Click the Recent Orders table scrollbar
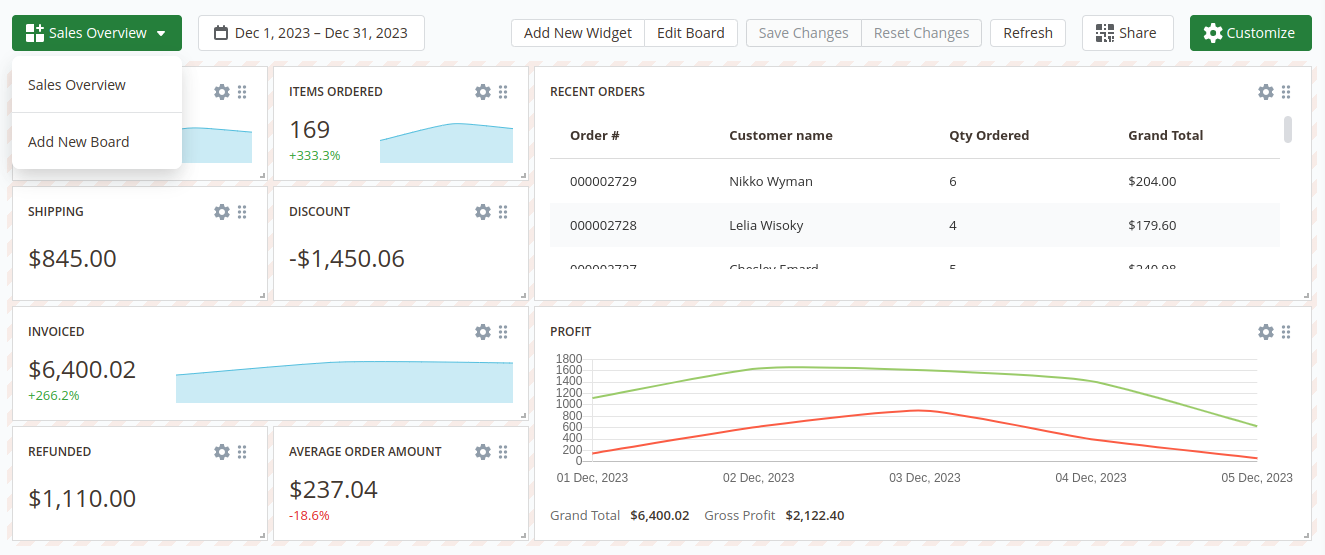This screenshot has width=1325, height=555. tap(1288, 130)
